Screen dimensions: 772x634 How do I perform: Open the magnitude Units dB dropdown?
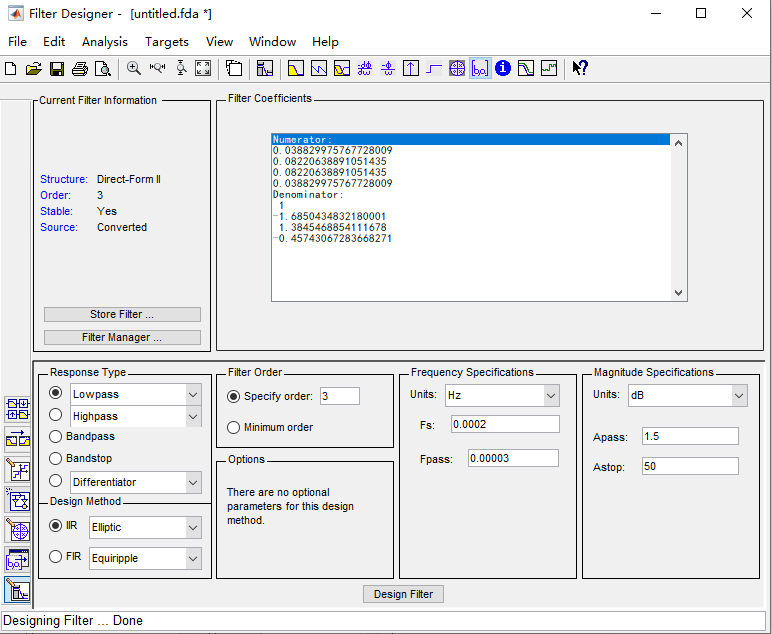pyautogui.click(x=739, y=396)
